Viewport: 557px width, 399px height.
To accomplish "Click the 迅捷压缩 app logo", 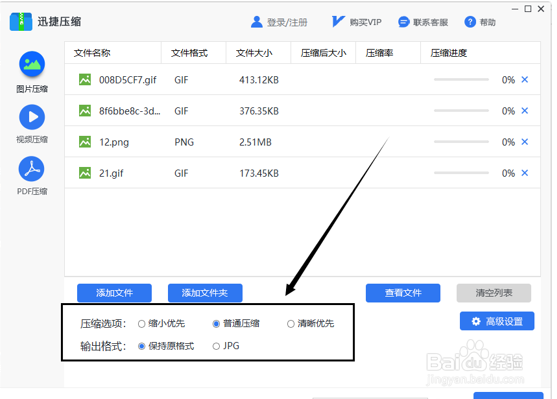I will coord(21,22).
